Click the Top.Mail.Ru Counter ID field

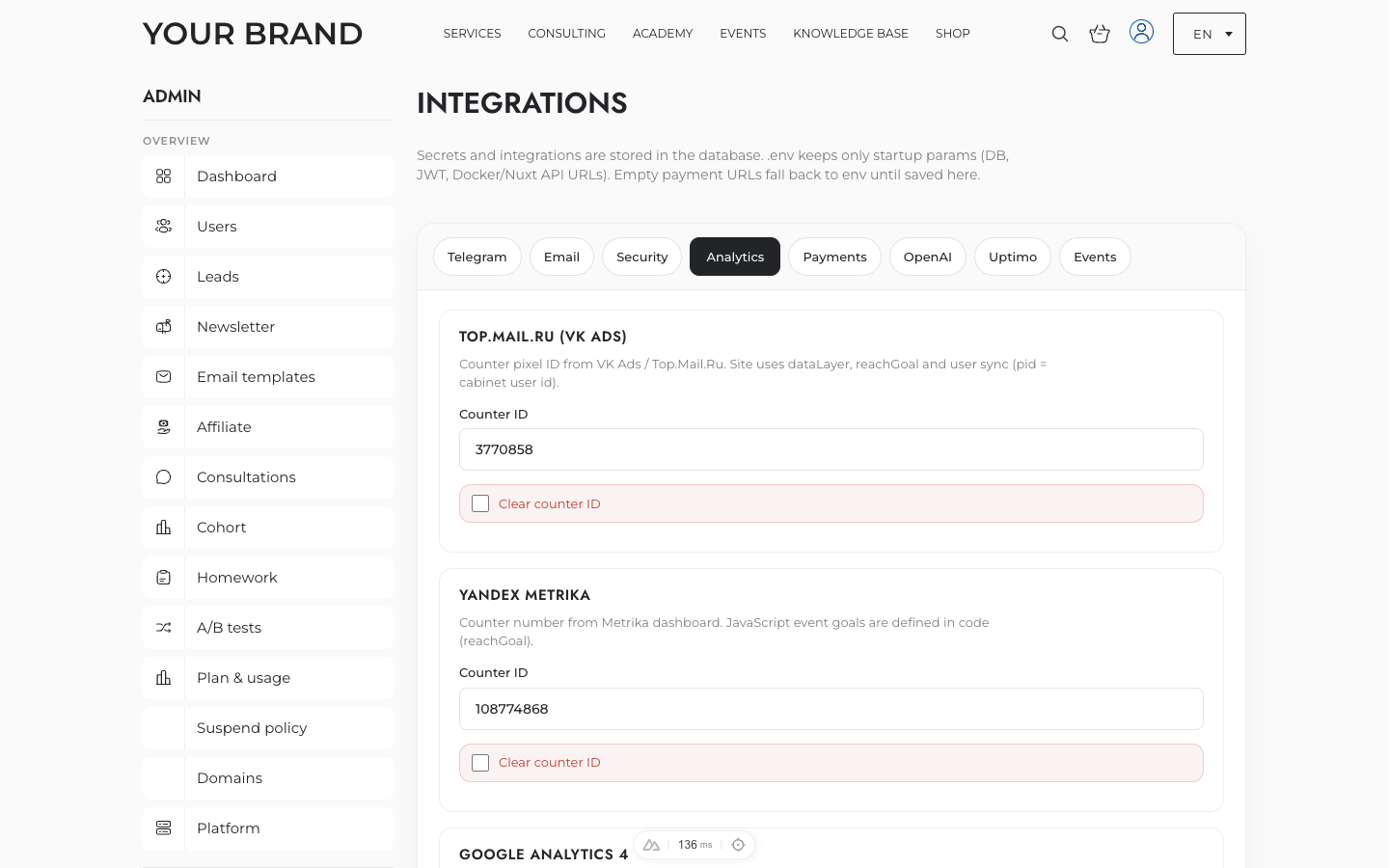pos(831,449)
